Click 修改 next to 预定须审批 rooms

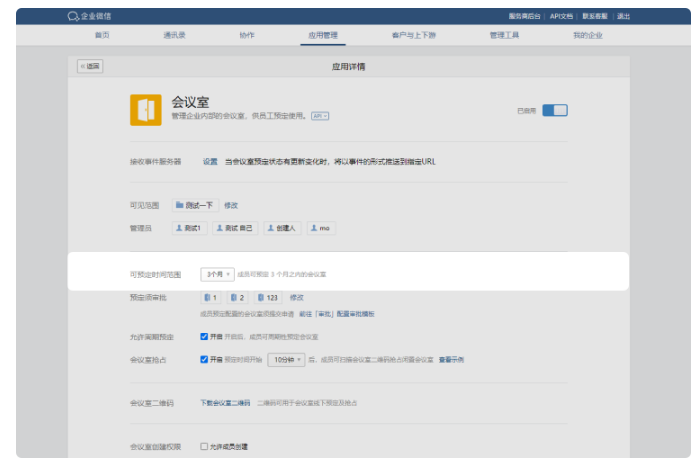(x=296, y=297)
